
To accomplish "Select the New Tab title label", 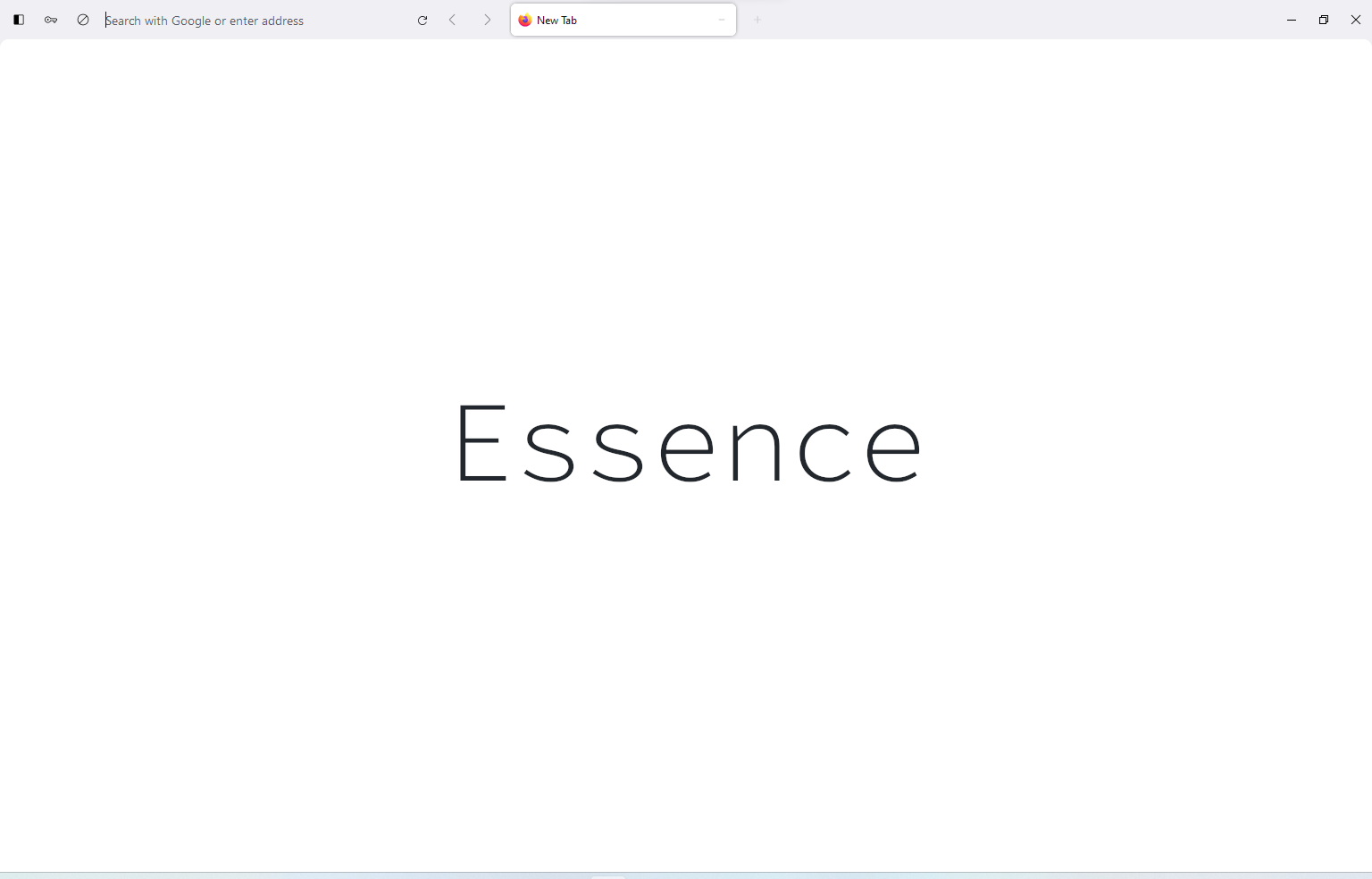I will coord(556,20).
